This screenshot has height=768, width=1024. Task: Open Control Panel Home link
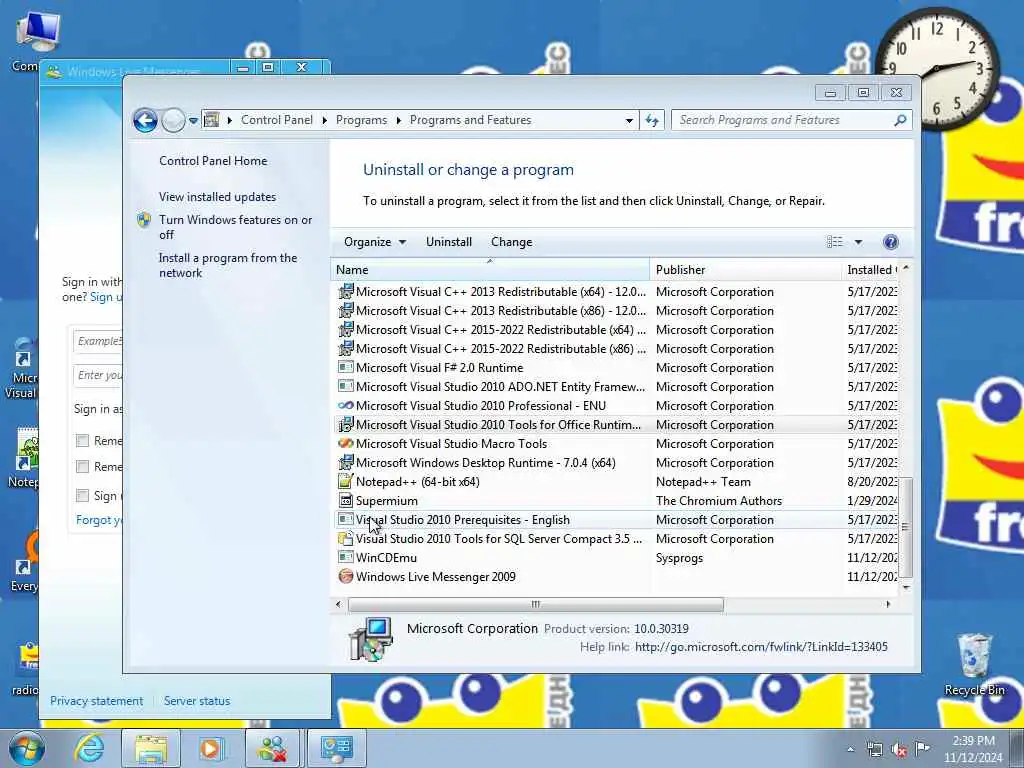point(213,161)
